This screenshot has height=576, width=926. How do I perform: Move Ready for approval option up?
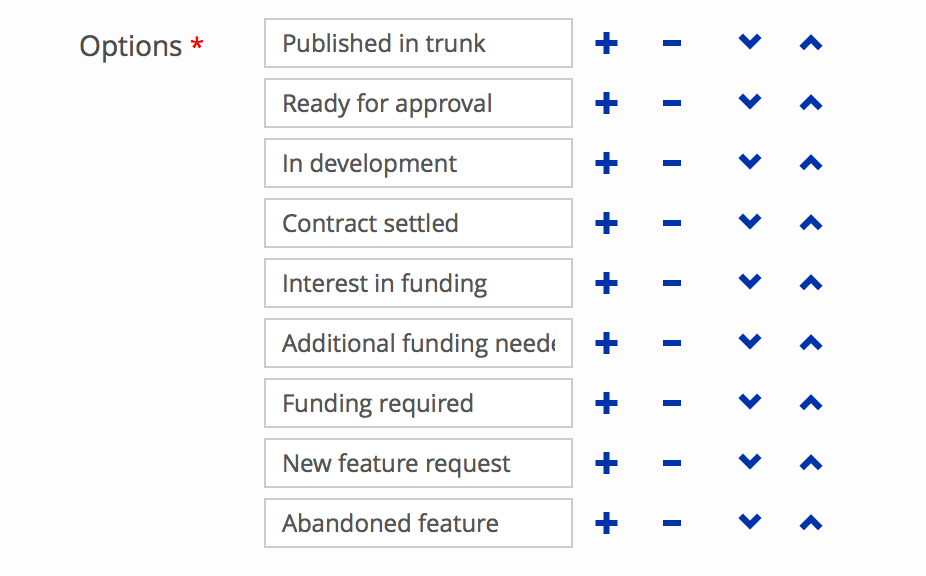tap(811, 103)
